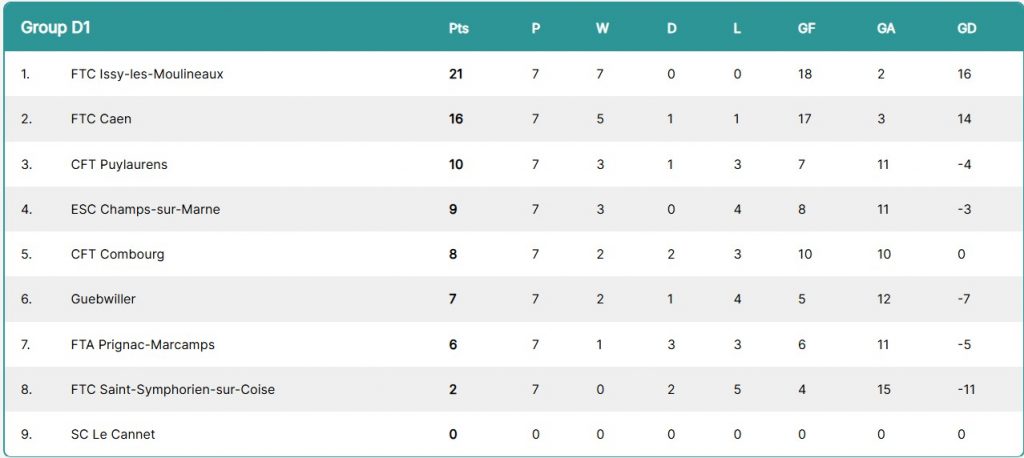1024x458 pixels.
Task: Click the GF column header
Action: point(807,29)
